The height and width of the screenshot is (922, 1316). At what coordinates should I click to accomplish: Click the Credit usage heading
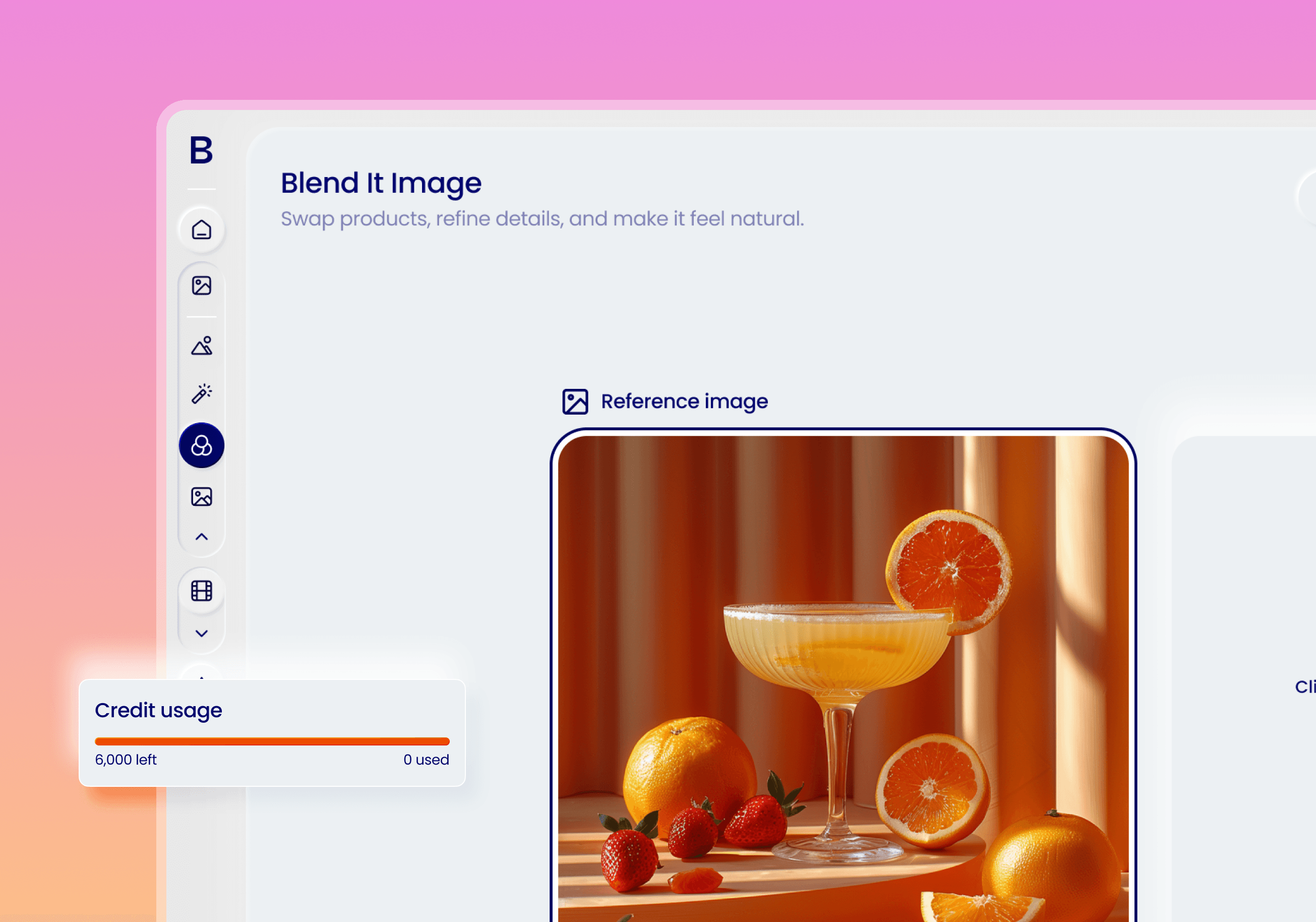click(158, 711)
